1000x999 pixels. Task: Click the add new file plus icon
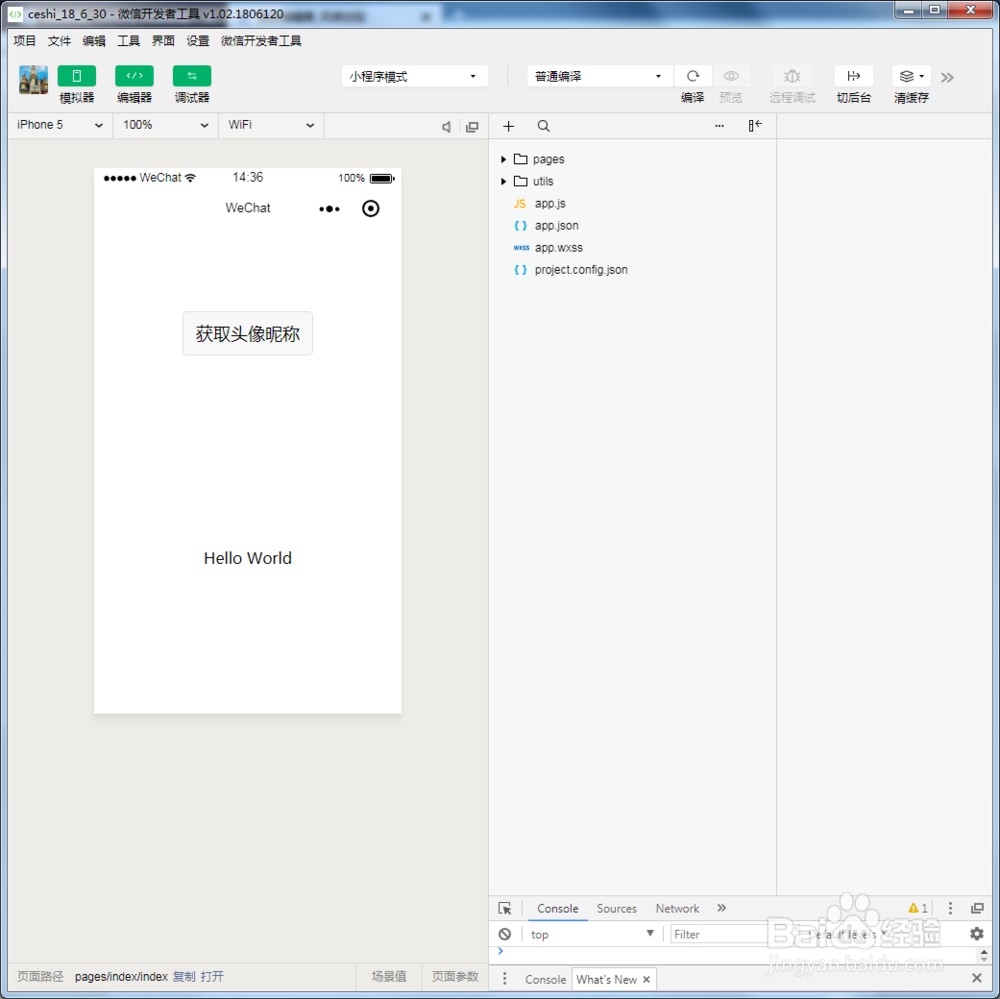(508, 126)
